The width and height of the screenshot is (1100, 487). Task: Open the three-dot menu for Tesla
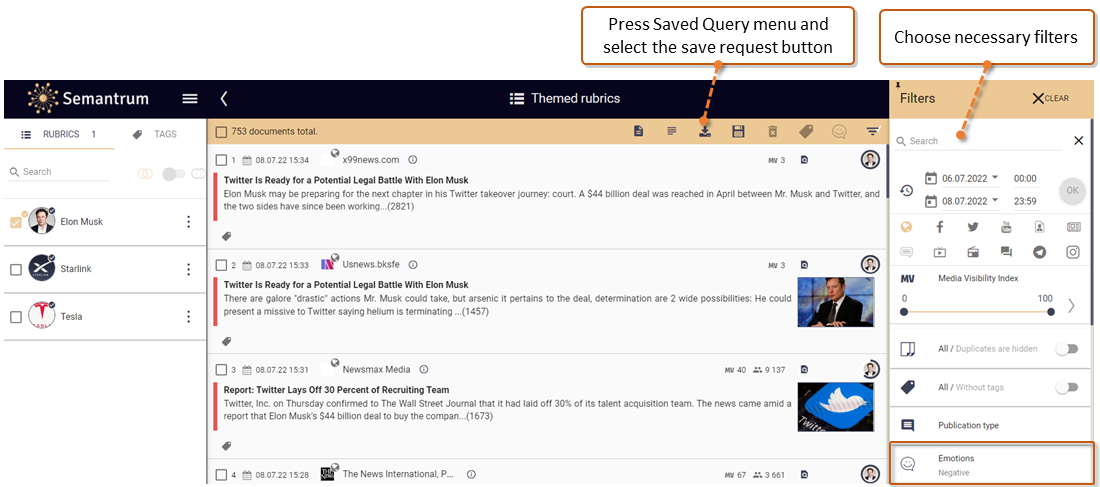pos(188,317)
